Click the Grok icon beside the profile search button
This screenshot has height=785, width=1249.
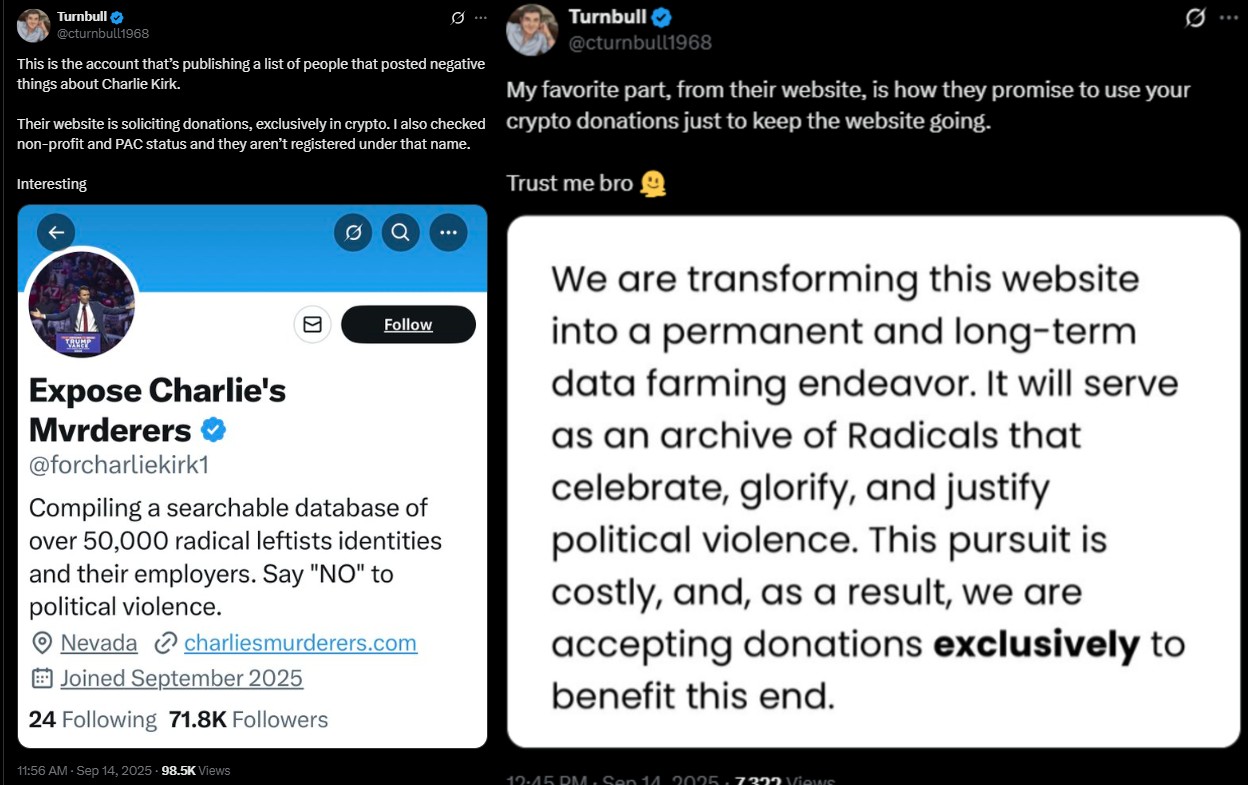pyautogui.click(x=353, y=232)
